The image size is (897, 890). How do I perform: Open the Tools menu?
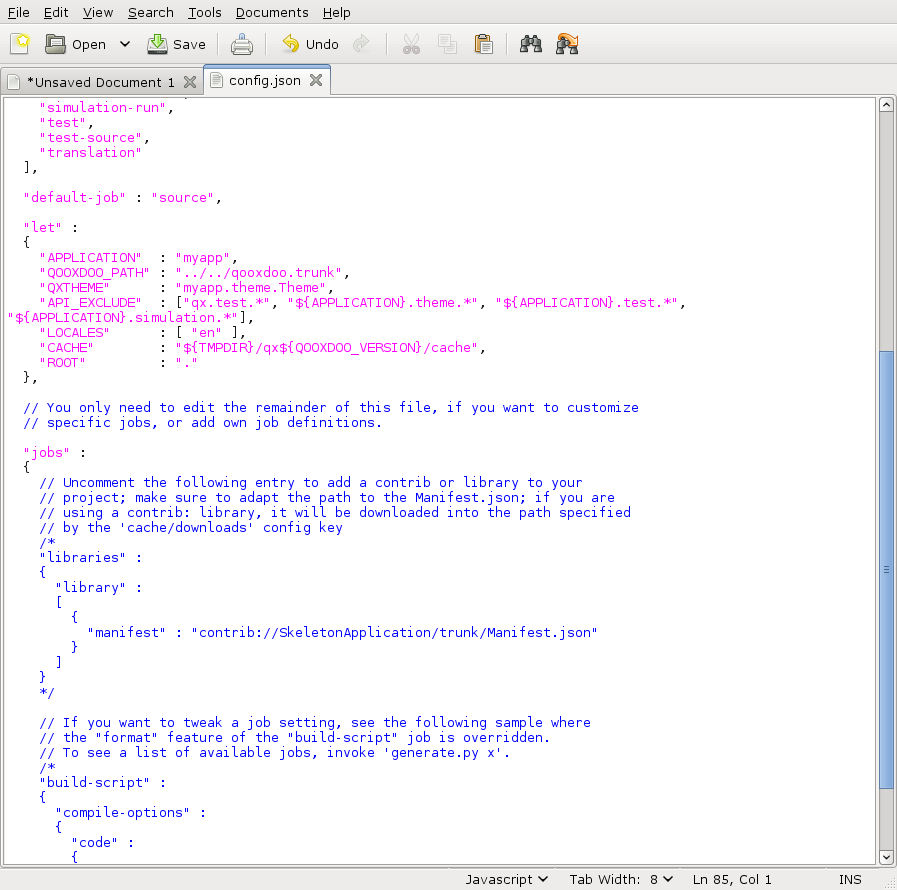point(204,12)
